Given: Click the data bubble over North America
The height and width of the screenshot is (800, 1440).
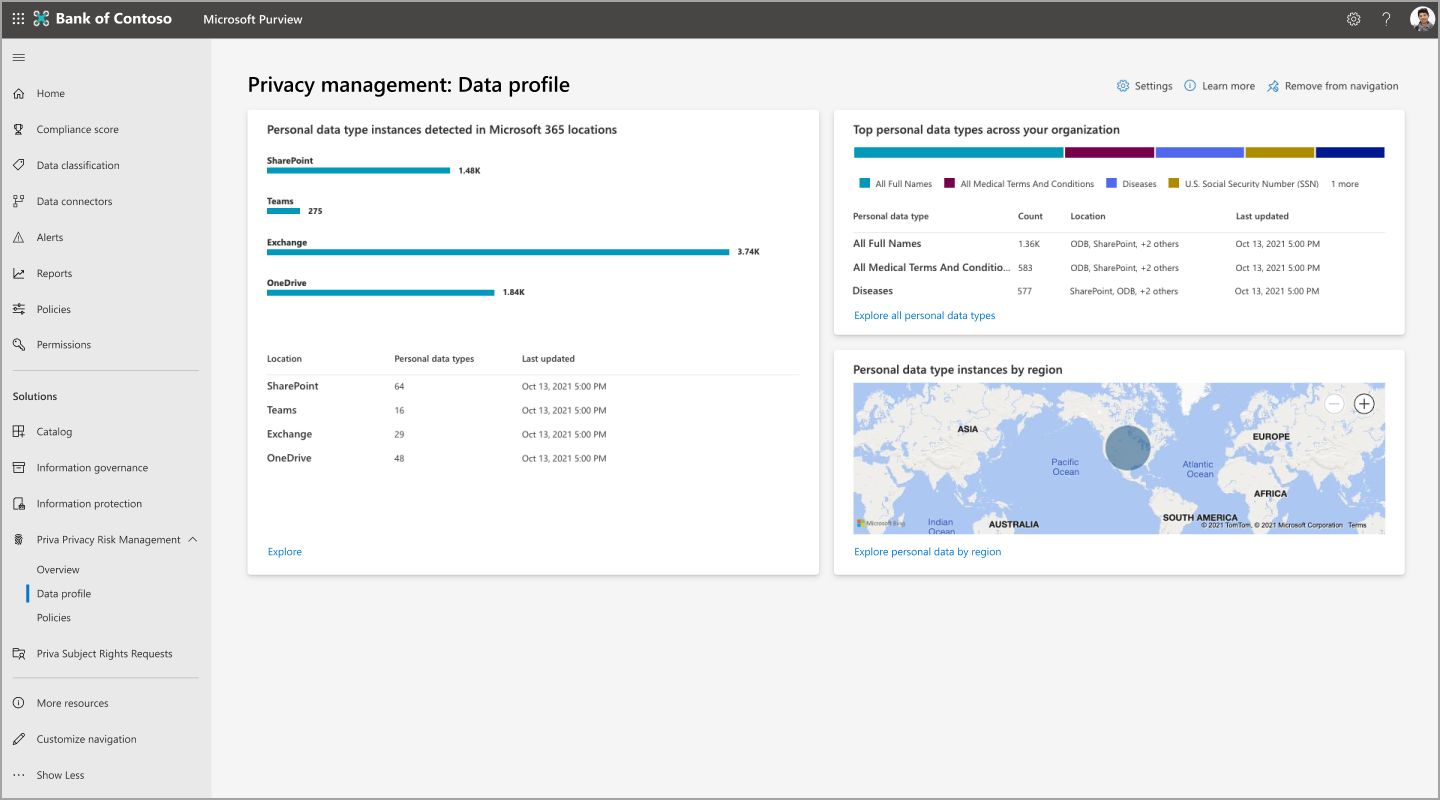Looking at the screenshot, I should point(1128,446).
